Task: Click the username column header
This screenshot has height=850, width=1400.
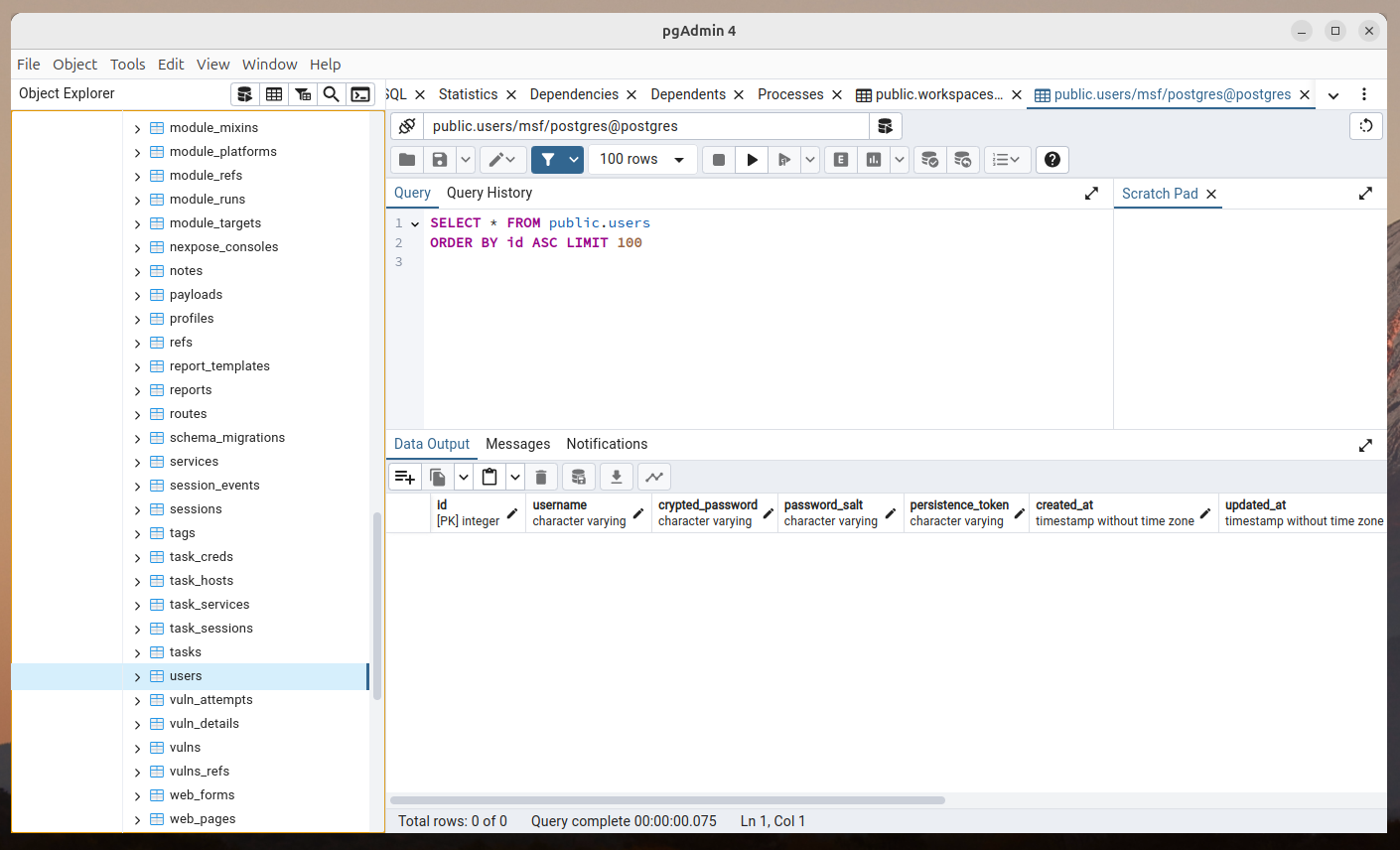Action: (589, 512)
